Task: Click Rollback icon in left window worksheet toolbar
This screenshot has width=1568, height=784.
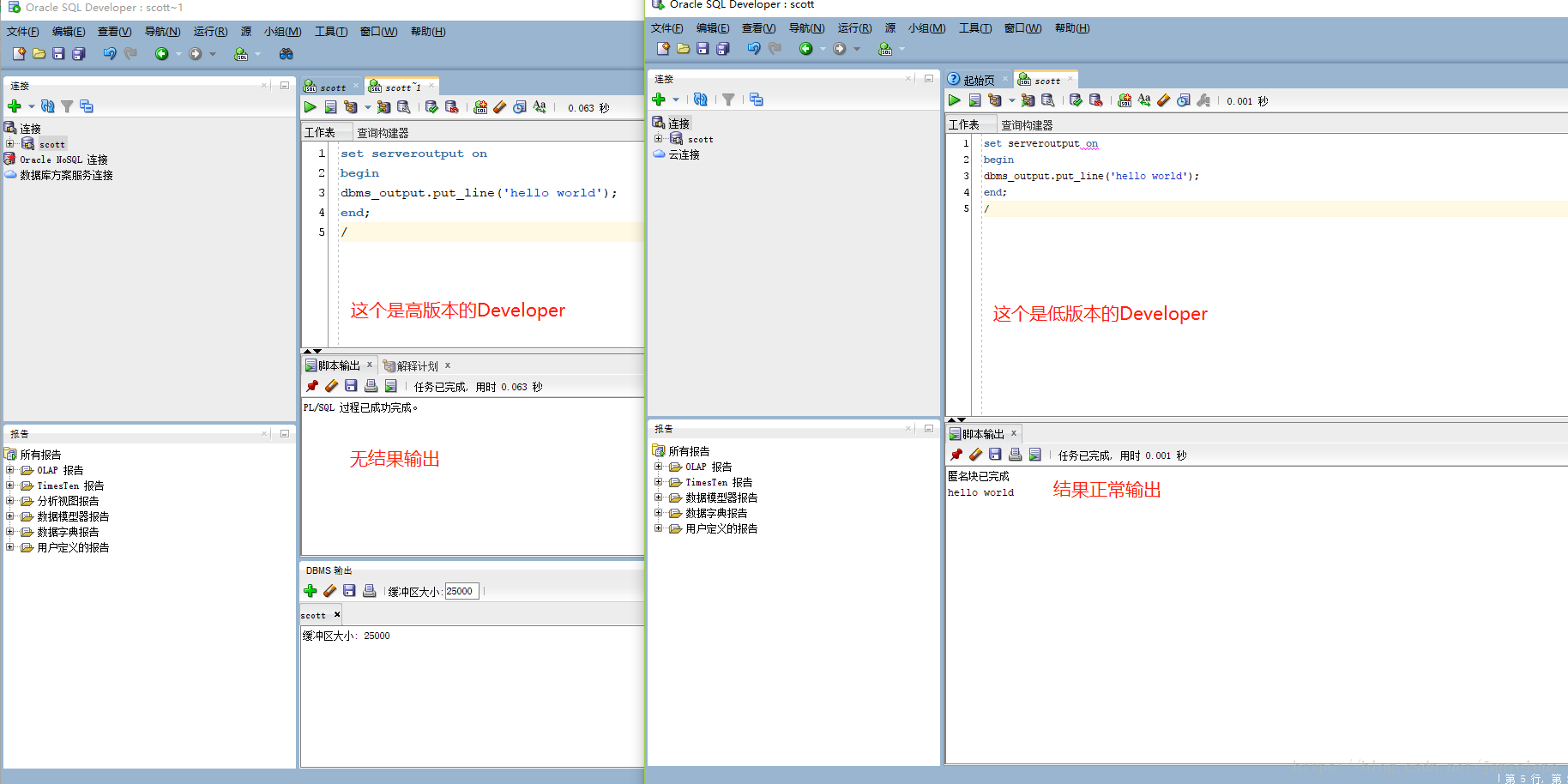Action: pos(451,107)
